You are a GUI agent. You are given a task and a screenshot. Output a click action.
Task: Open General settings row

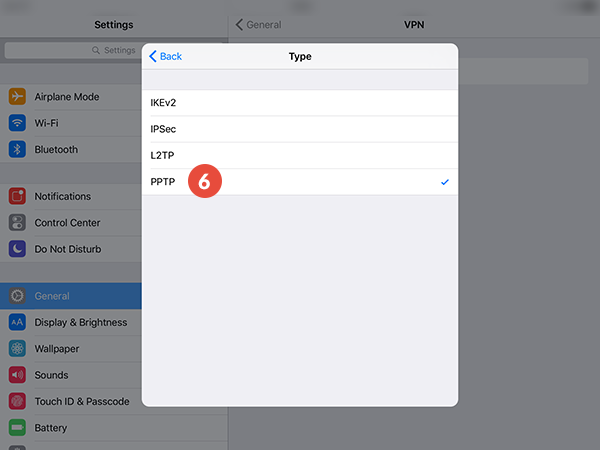pyautogui.click(x=71, y=296)
